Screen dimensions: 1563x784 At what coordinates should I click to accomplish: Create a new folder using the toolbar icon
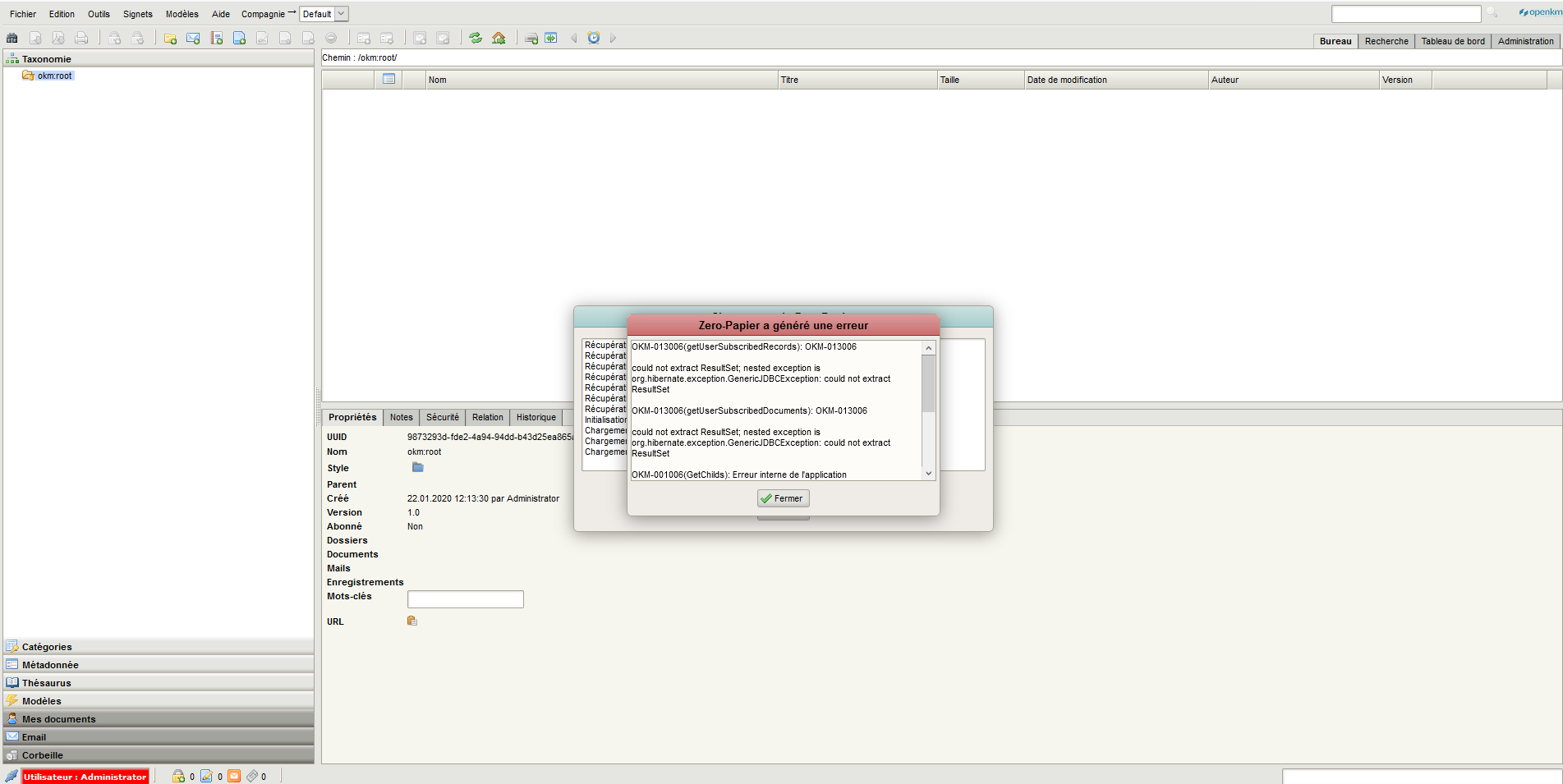click(x=170, y=38)
